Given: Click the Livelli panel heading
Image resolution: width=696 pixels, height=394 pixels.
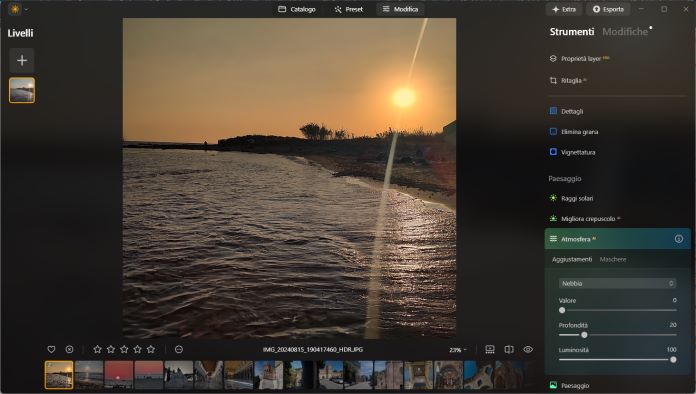Looking at the screenshot, I should click(20, 33).
